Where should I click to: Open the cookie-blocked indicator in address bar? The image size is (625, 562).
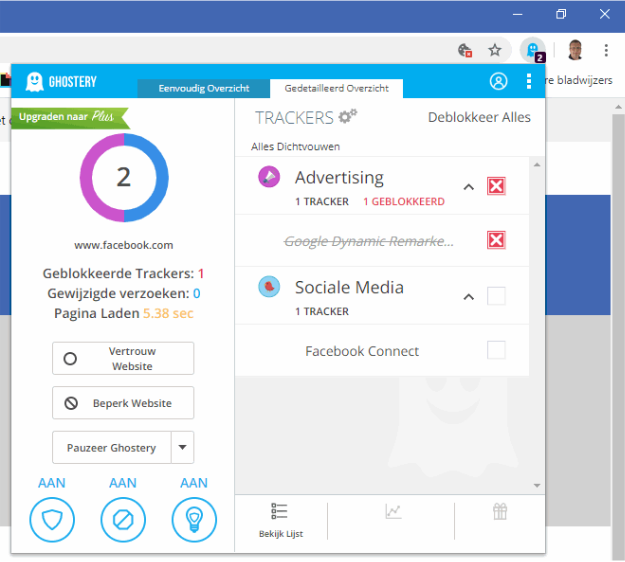pyautogui.click(x=465, y=50)
